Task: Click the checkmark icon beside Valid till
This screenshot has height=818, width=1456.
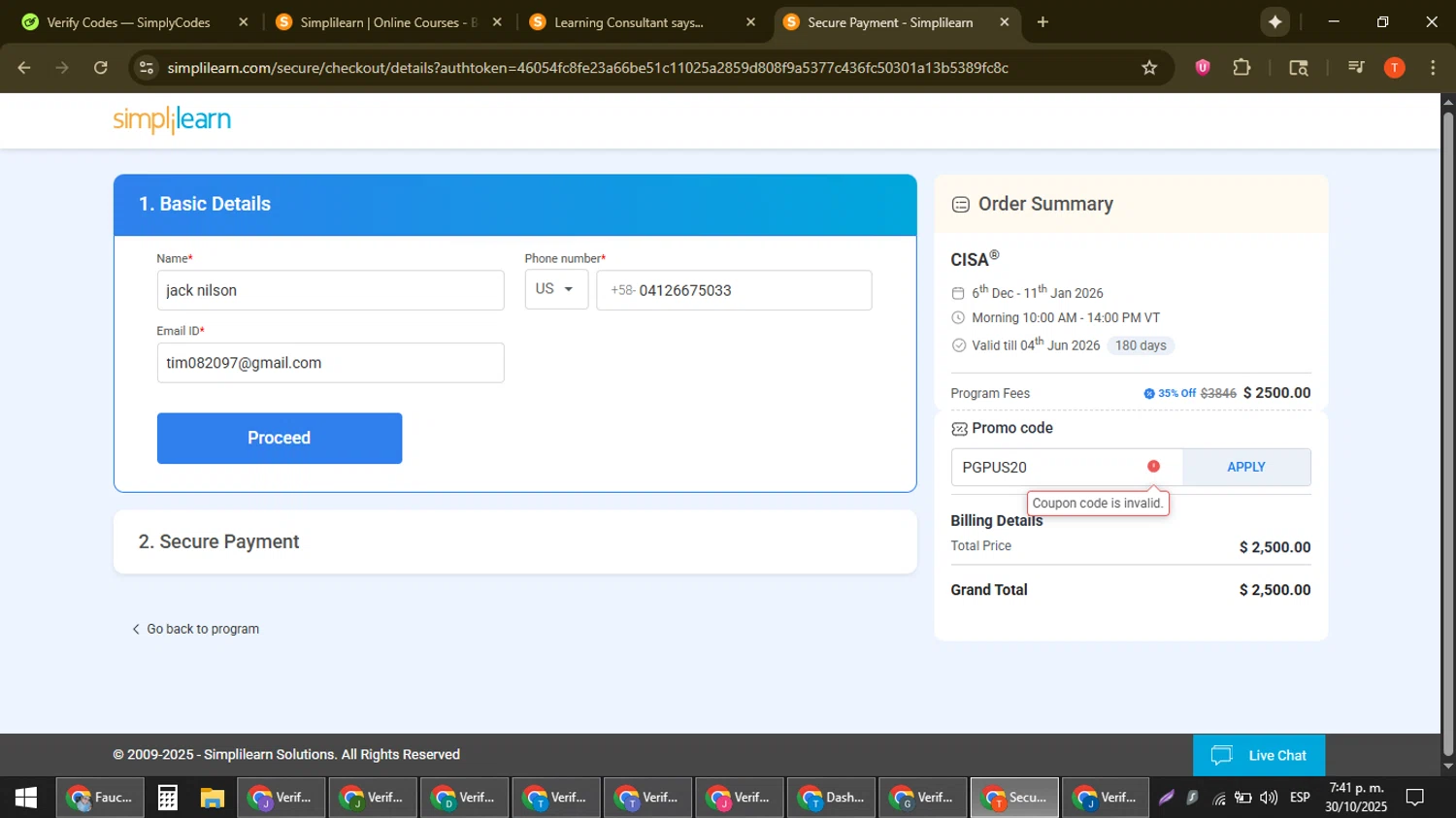Action: tap(959, 345)
